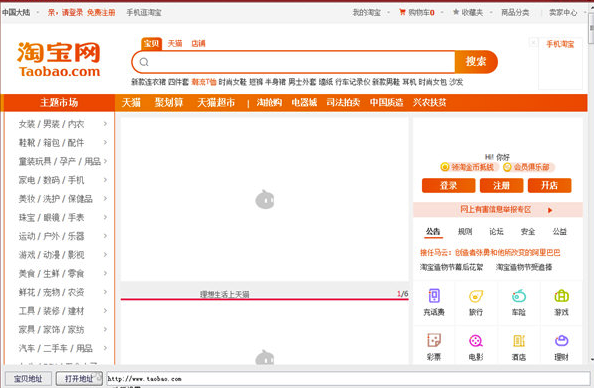Click the main carousel banner placeholder
Viewport: 594px width, 388px height.
pos(264,199)
